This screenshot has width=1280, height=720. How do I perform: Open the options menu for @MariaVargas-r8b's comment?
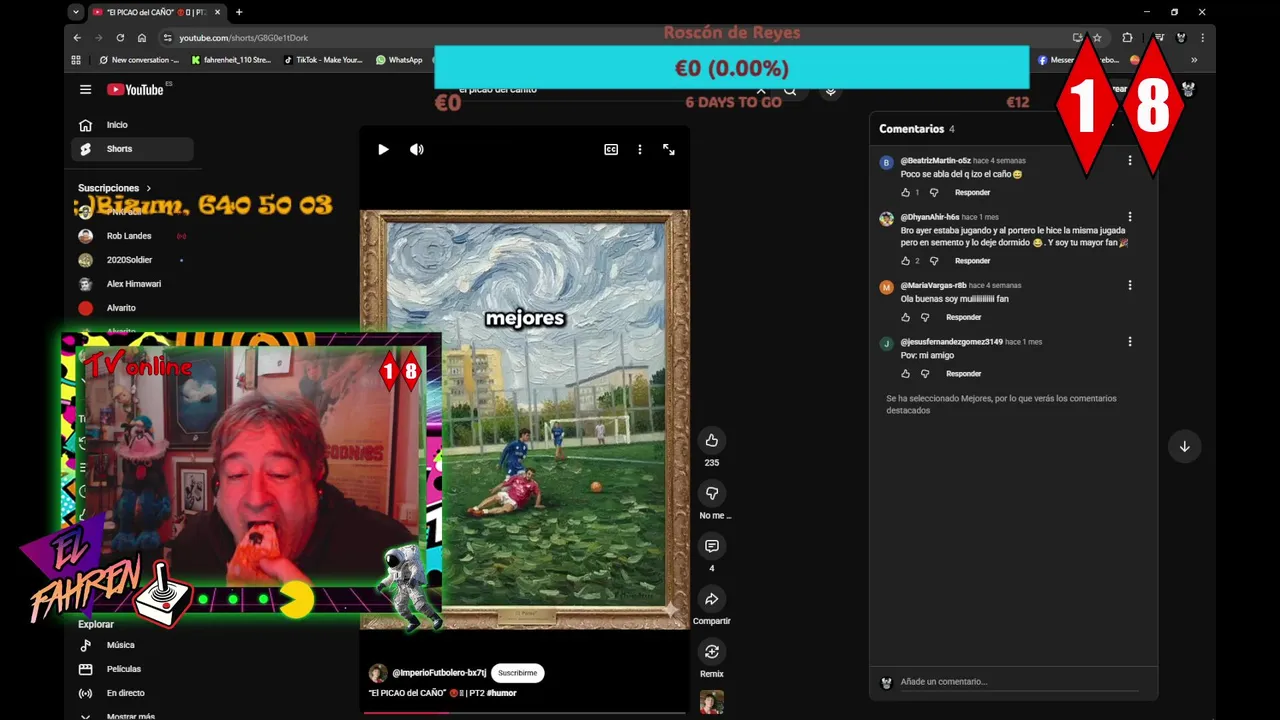click(1130, 285)
